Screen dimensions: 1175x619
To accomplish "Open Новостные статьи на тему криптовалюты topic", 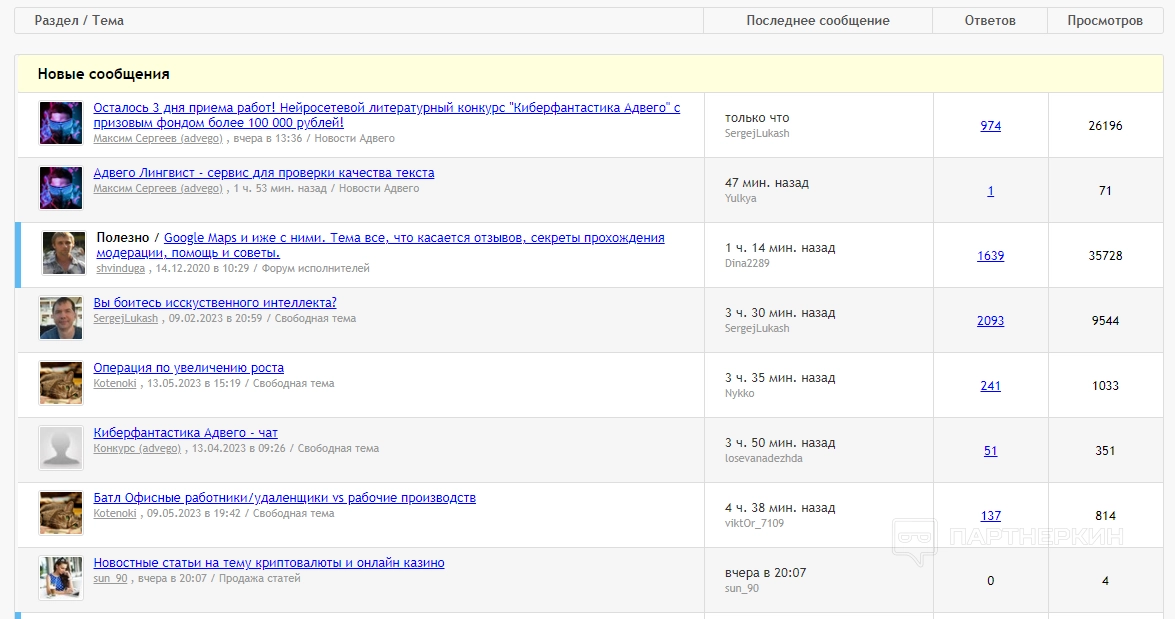I will click(268, 563).
